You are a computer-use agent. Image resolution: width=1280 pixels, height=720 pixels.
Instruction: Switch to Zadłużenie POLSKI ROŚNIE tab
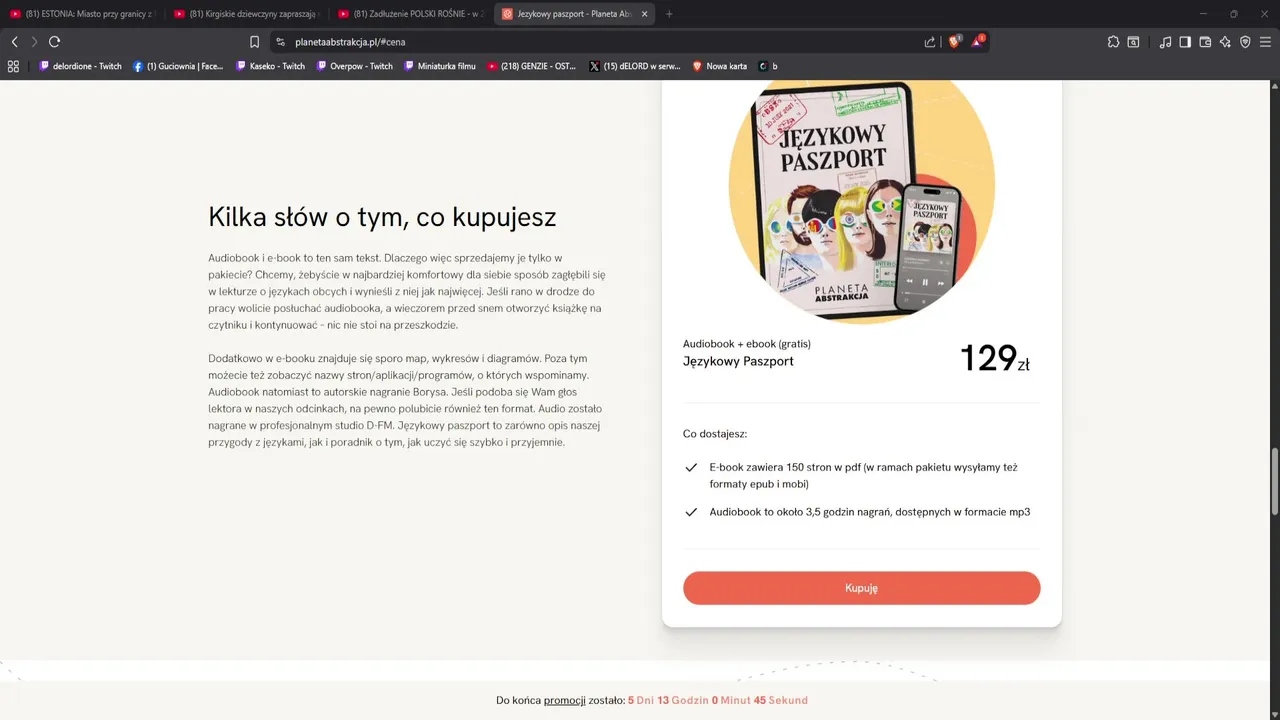click(x=411, y=14)
